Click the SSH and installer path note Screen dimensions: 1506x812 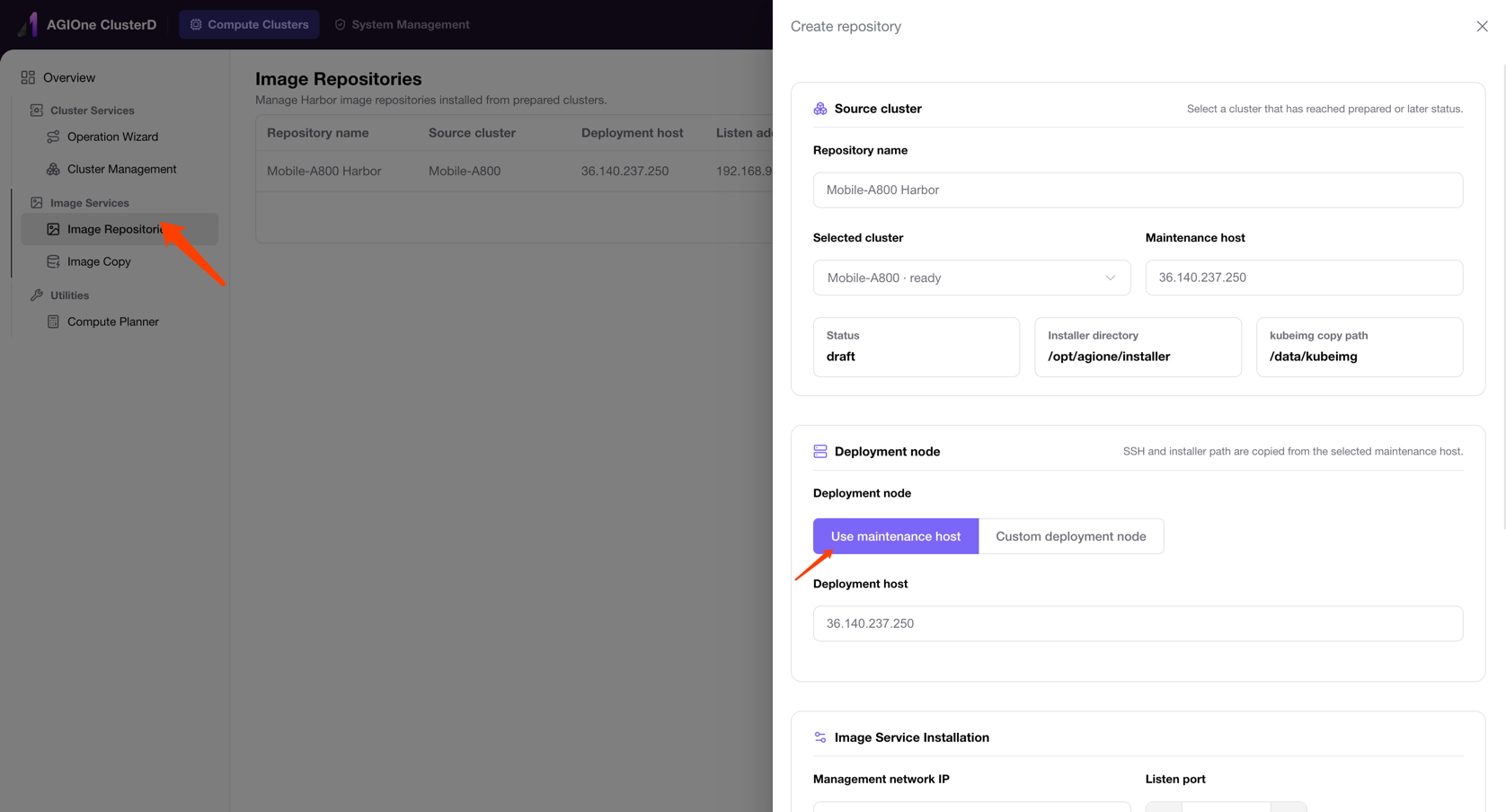pos(1293,451)
